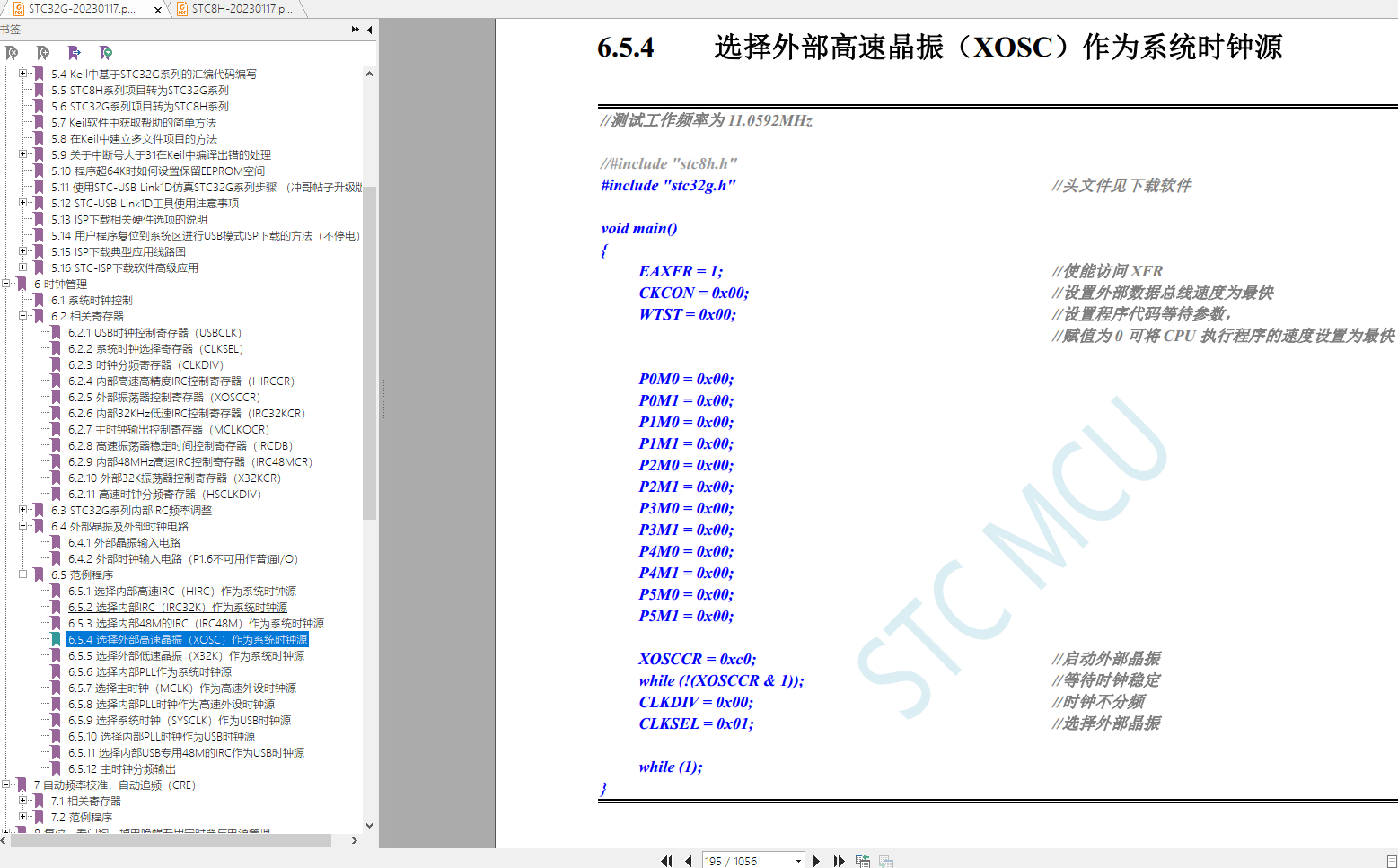Click the bookmark icon beside '6.5.10 选择内部PLL时钟作为USB时钟源'

coord(56,737)
